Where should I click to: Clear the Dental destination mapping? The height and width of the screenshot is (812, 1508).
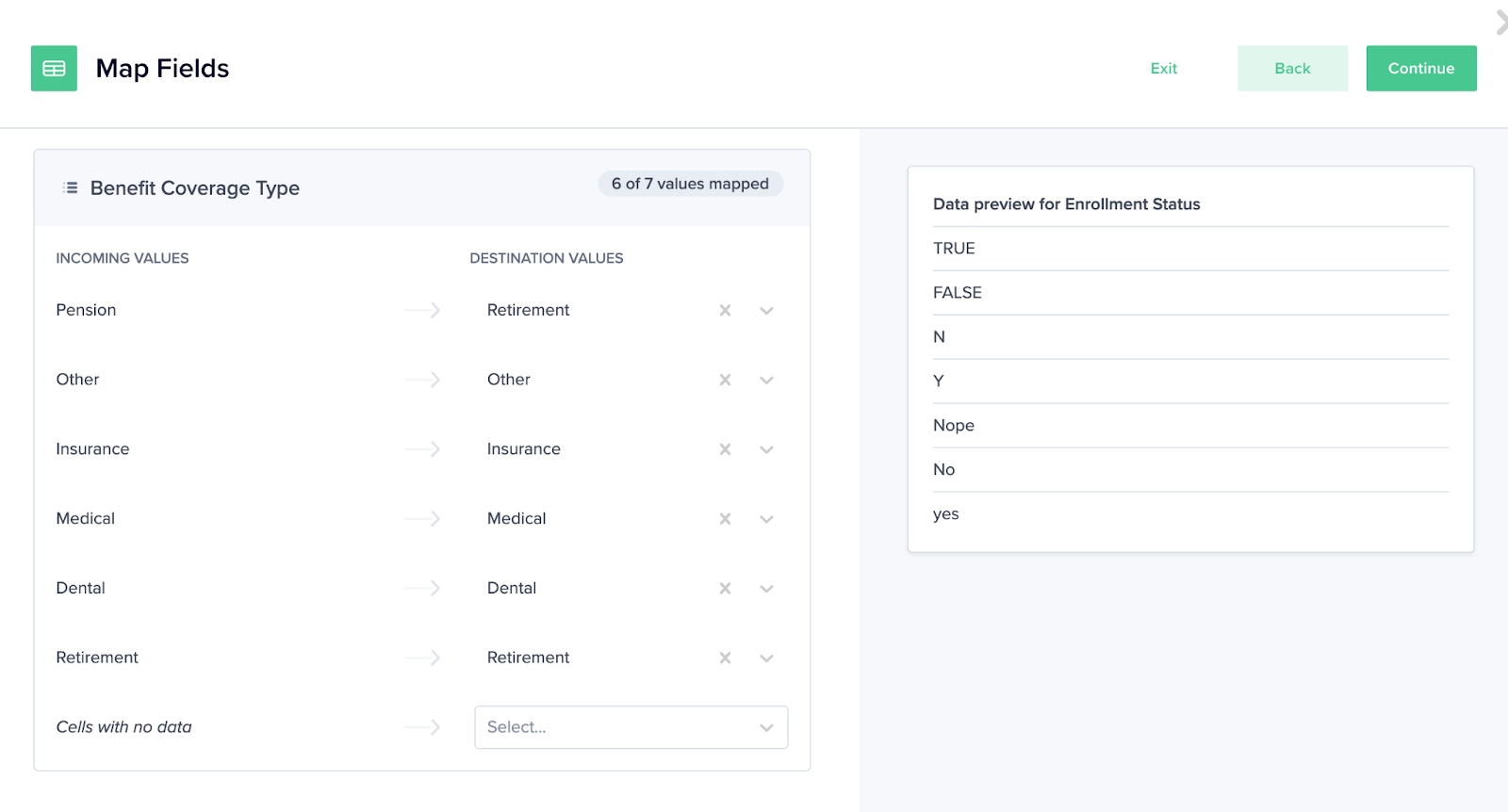point(725,589)
